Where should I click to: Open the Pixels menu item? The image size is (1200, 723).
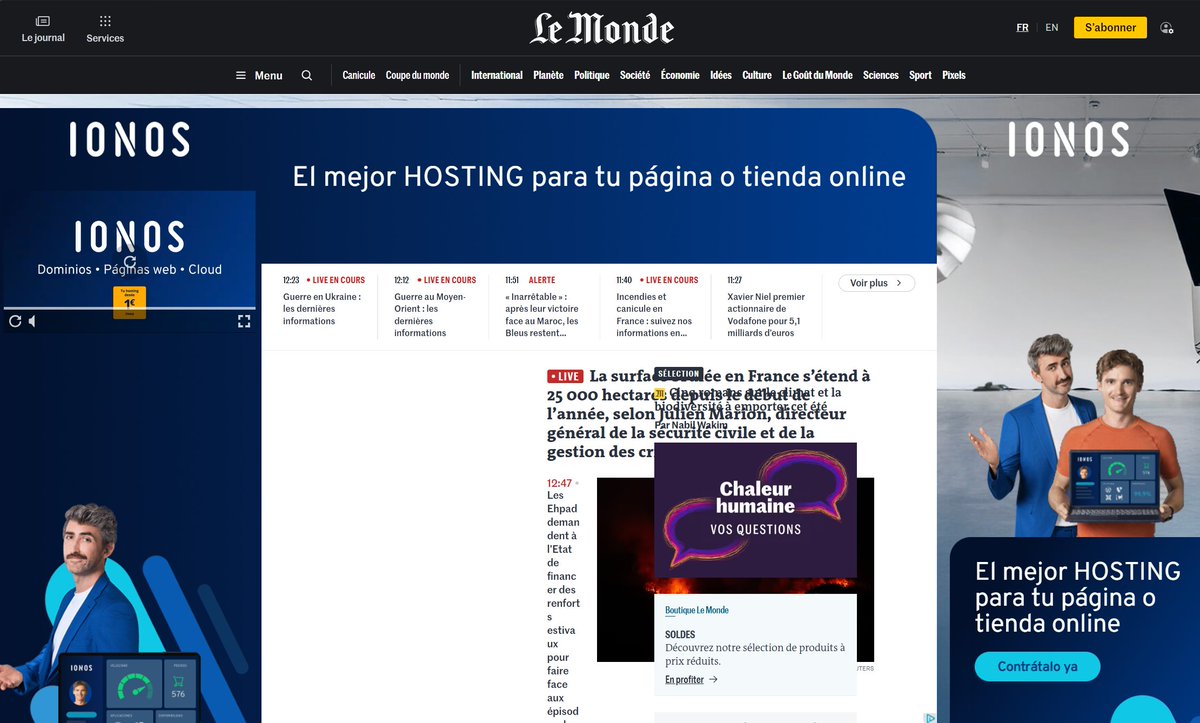point(954,75)
